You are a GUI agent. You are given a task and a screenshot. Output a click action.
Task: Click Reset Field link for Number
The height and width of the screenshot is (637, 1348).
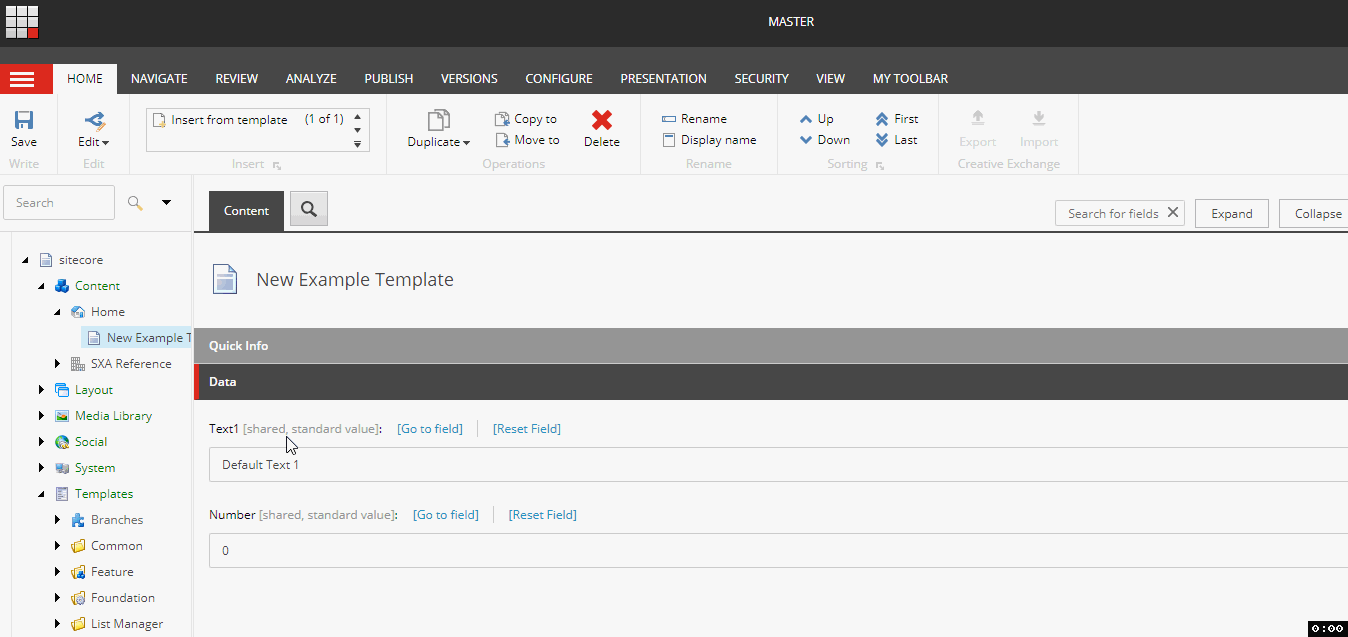[543, 515]
